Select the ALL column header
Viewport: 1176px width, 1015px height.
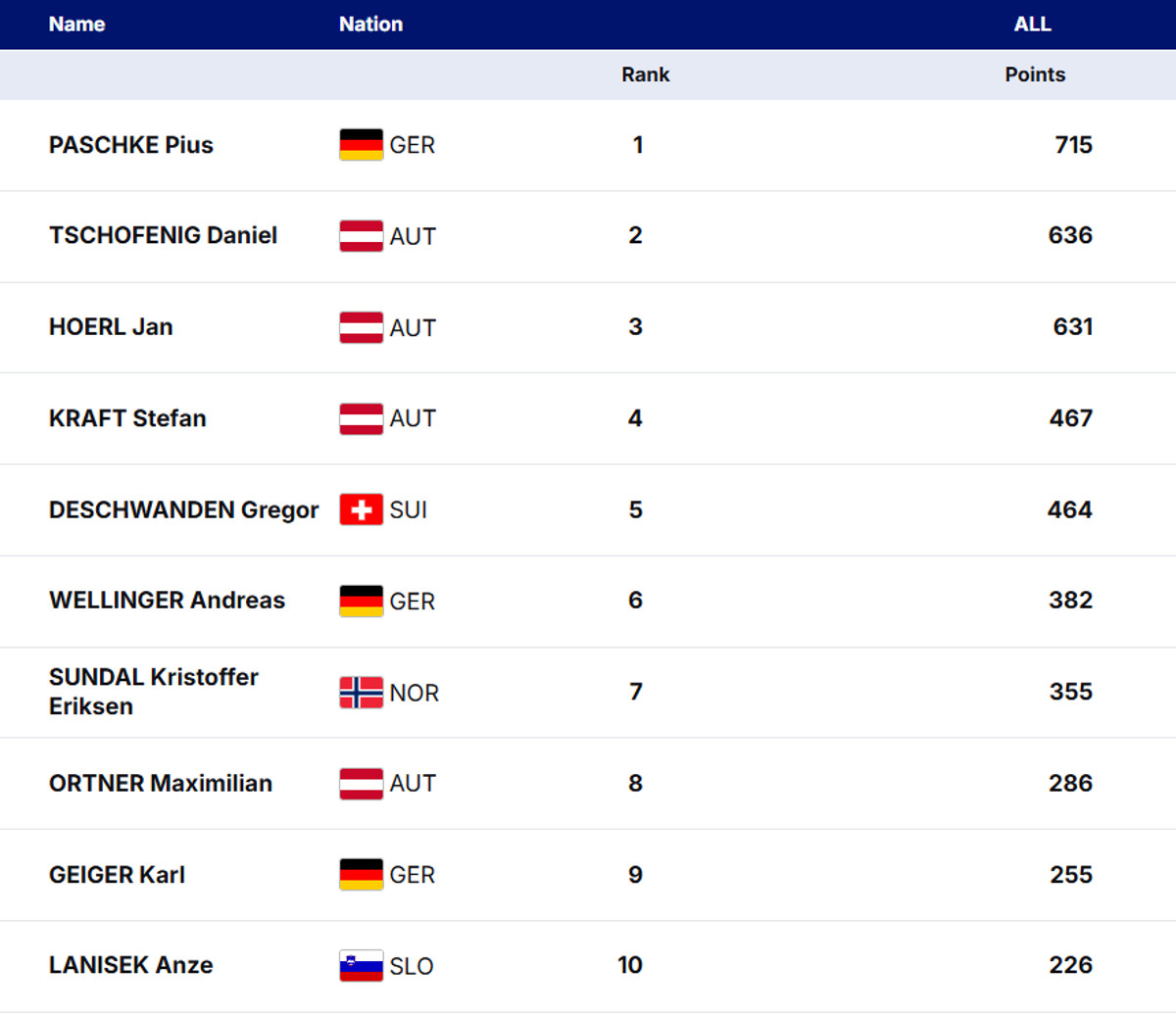tap(1032, 24)
